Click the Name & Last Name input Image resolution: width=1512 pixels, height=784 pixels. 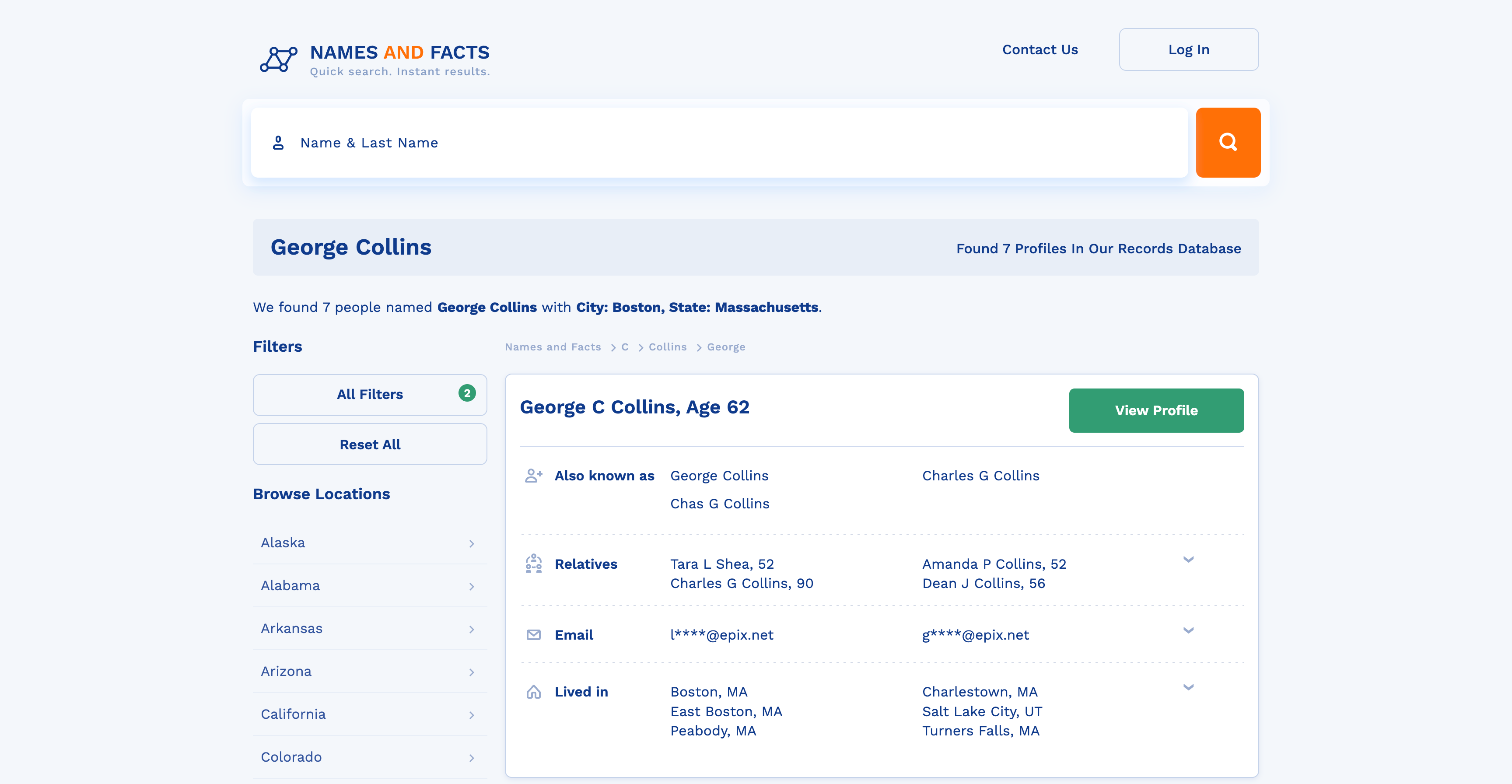[x=720, y=142]
